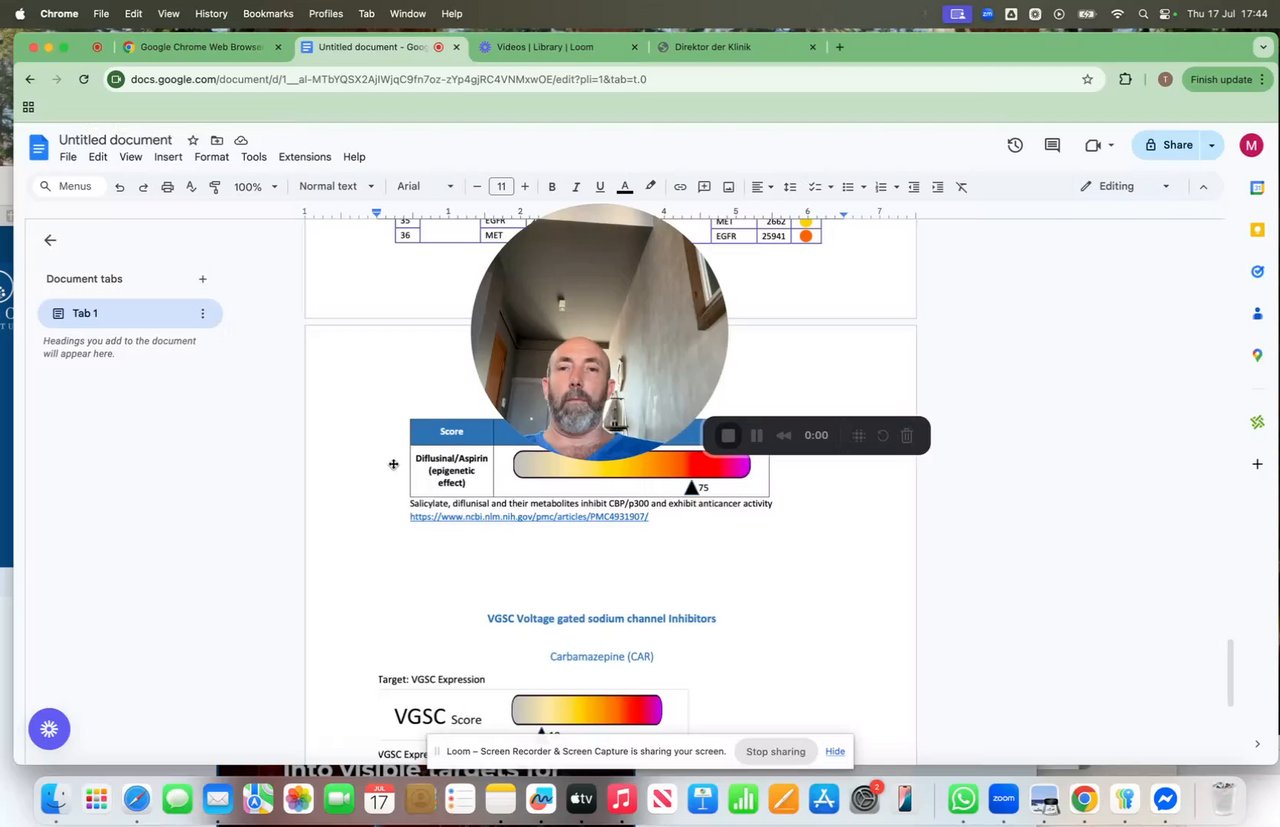Open the text alignment dropdown
Viewport: 1280px width, 827px height.
coord(762,187)
